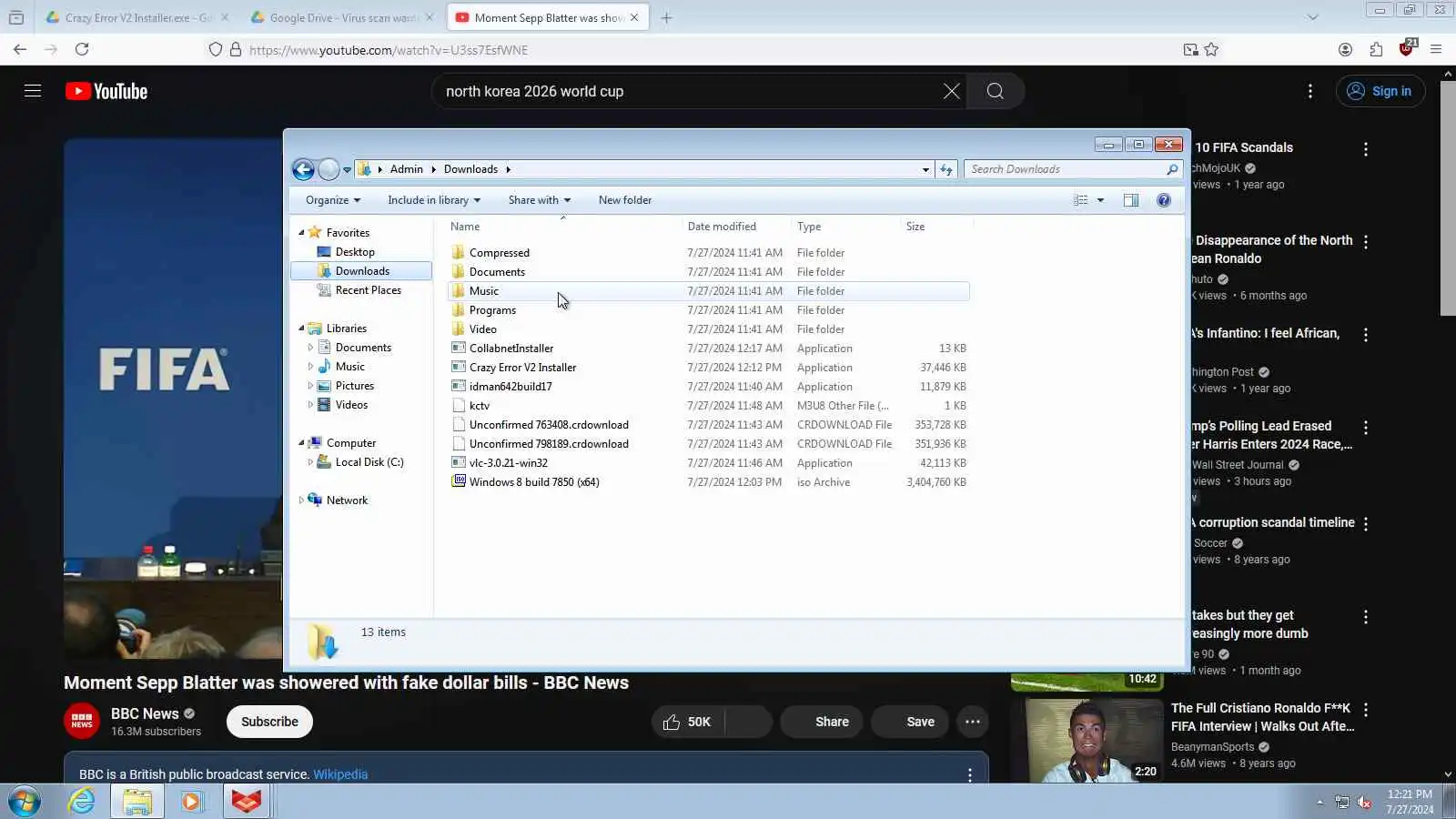
Task: Subscribe to the BBC News channel
Action: pos(269,722)
